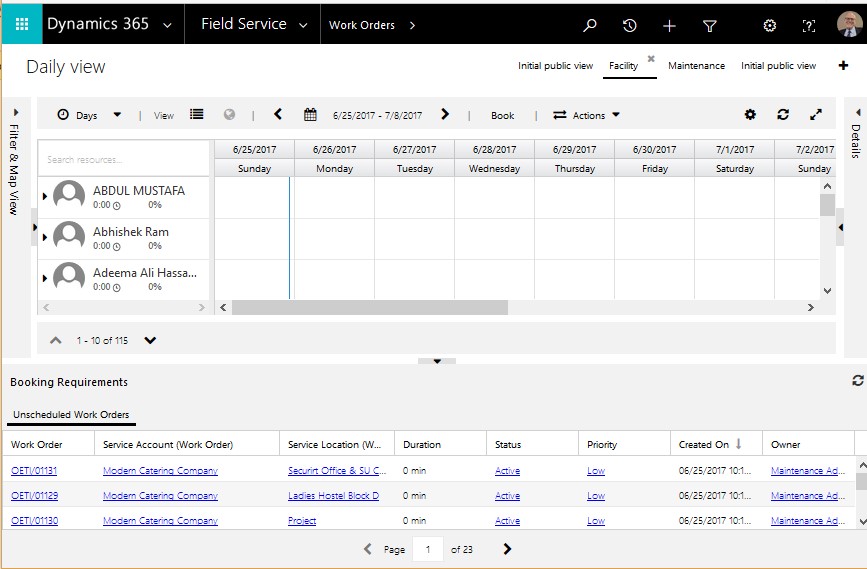Viewport: 867px width, 569px height.
Task: Open advanced find filter icon
Action: point(709,25)
